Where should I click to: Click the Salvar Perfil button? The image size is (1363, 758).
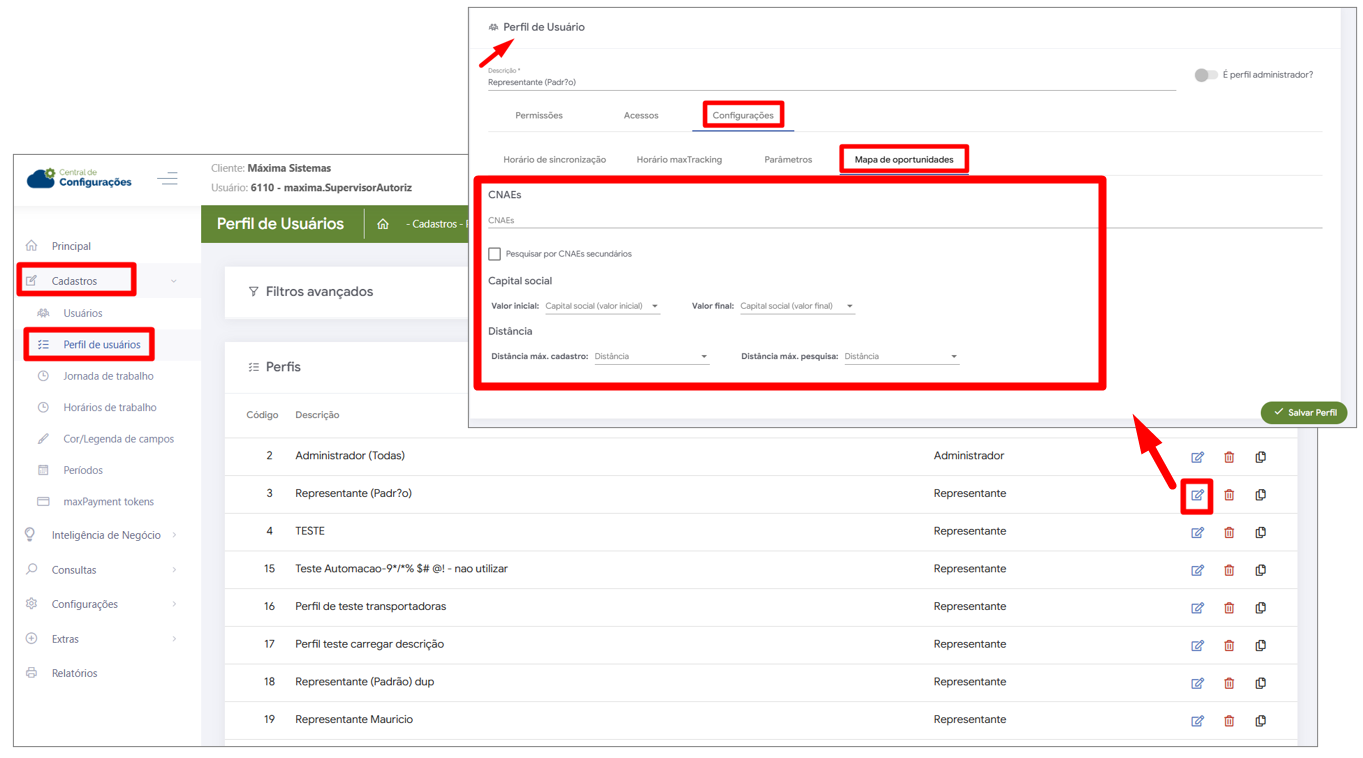pyautogui.click(x=1304, y=413)
